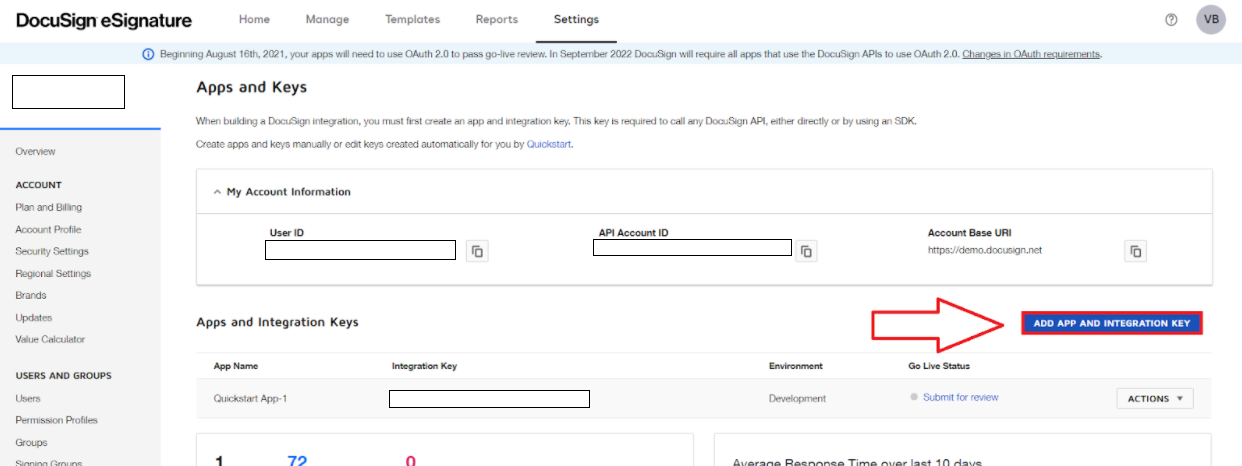The image size is (1242, 466).
Task: Open Account Profile in sidebar
Action: pos(48,230)
